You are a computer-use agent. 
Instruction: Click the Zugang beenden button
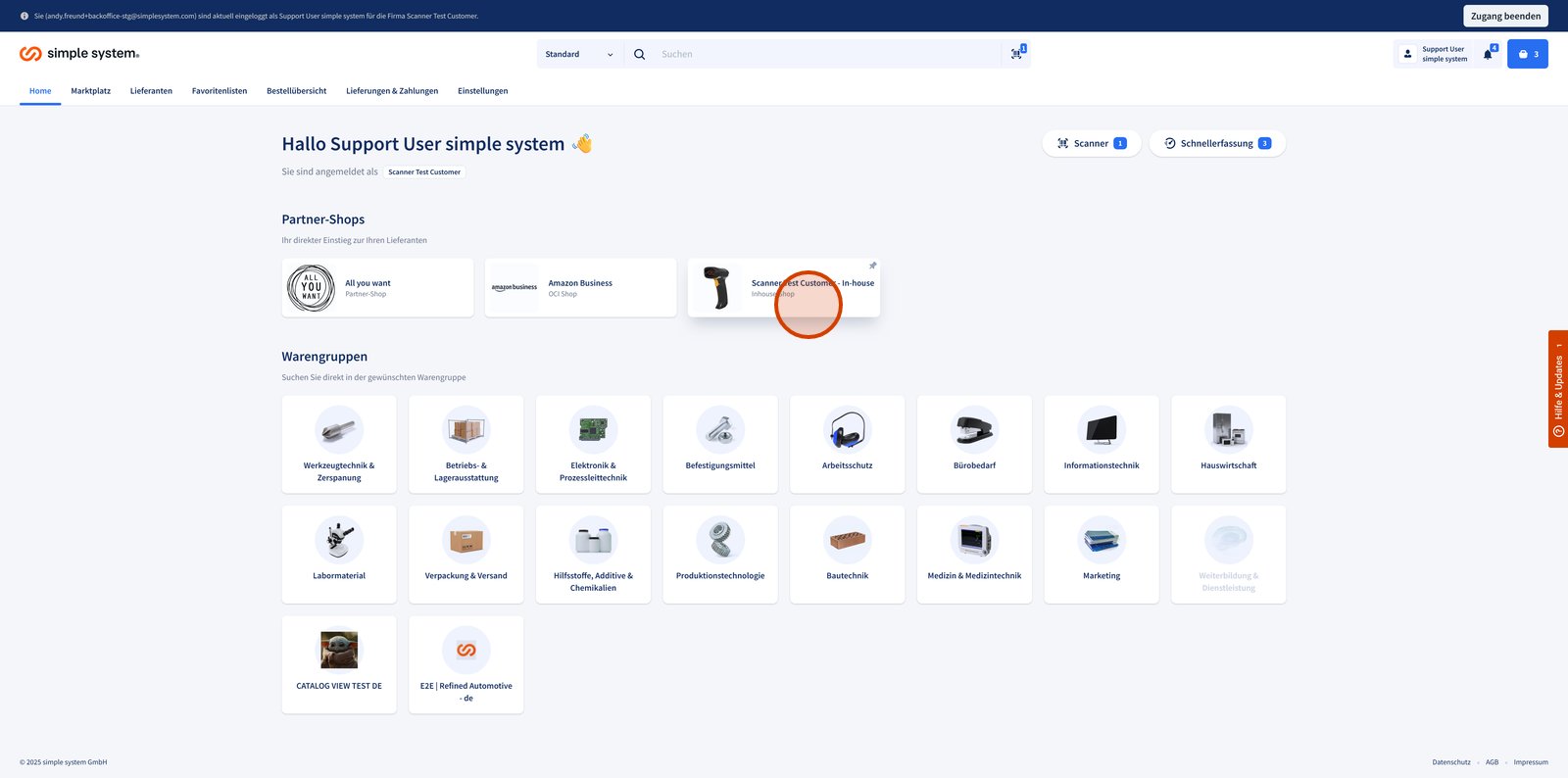[x=1505, y=16]
